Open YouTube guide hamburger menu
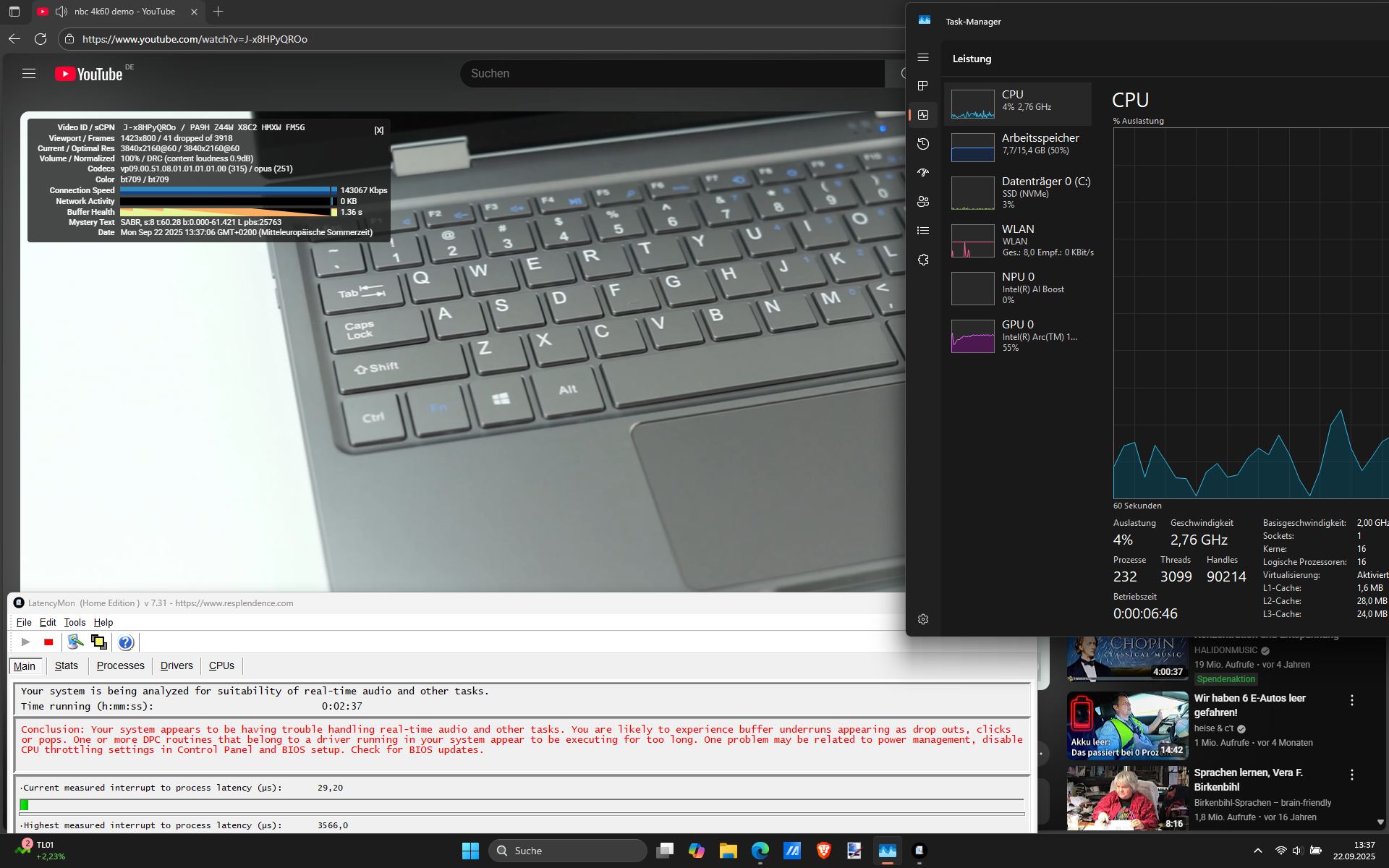The height and width of the screenshot is (868, 1389). coord(29,74)
